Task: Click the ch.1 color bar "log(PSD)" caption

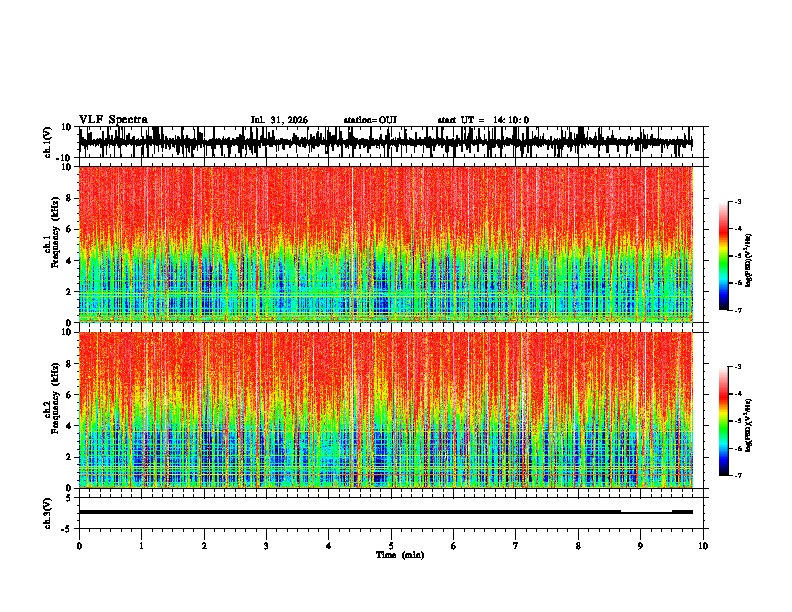Action: (x=748, y=260)
